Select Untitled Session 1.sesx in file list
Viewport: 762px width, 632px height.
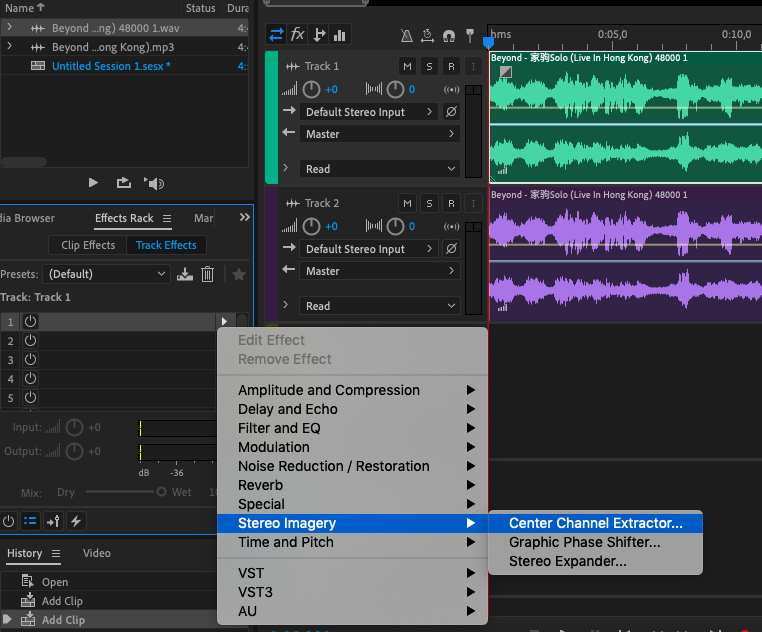coord(110,66)
